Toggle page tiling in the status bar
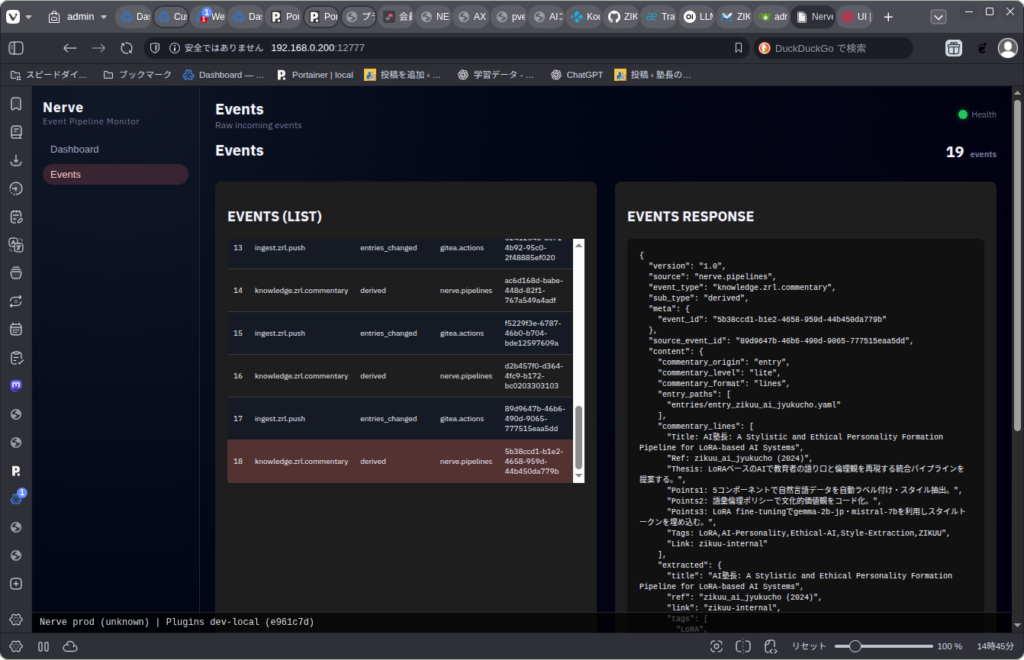This screenshot has height=660, width=1024. pos(743,646)
